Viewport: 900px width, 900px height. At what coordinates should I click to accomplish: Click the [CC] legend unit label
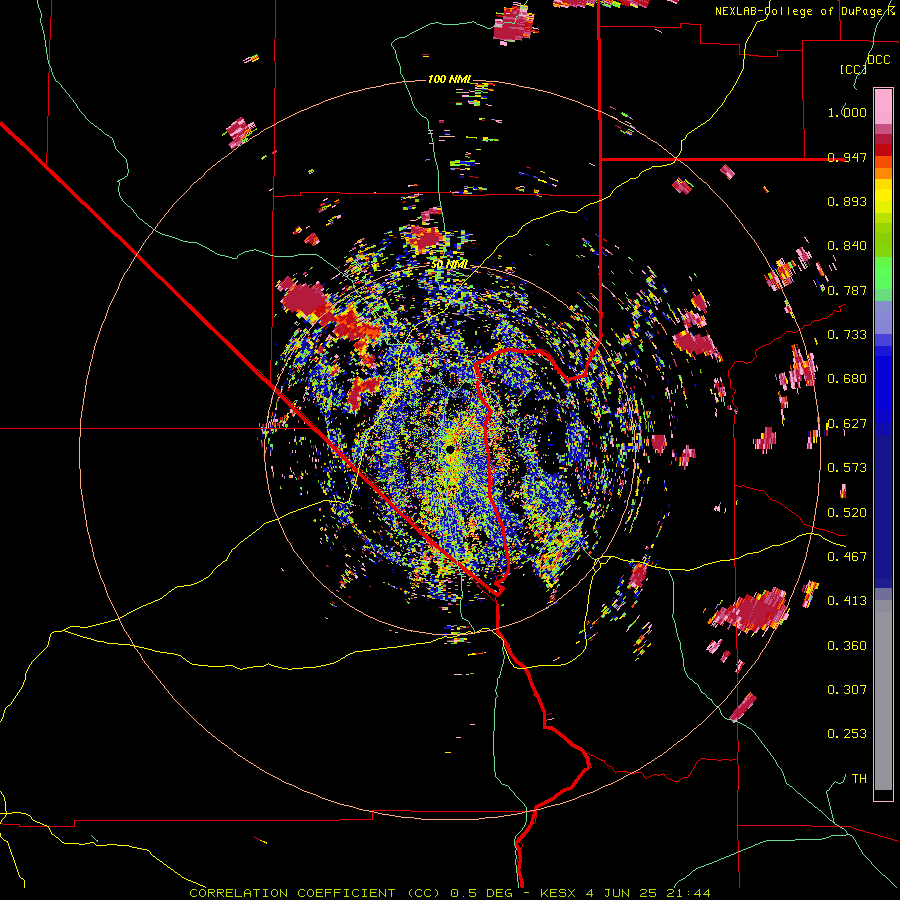pos(853,69)
